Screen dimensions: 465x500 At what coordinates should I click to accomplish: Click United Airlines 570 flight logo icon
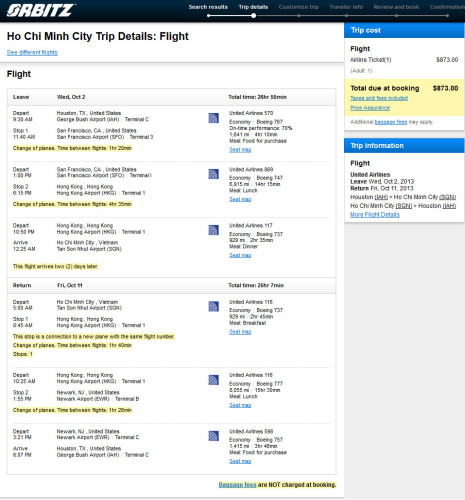click(213, 118)
